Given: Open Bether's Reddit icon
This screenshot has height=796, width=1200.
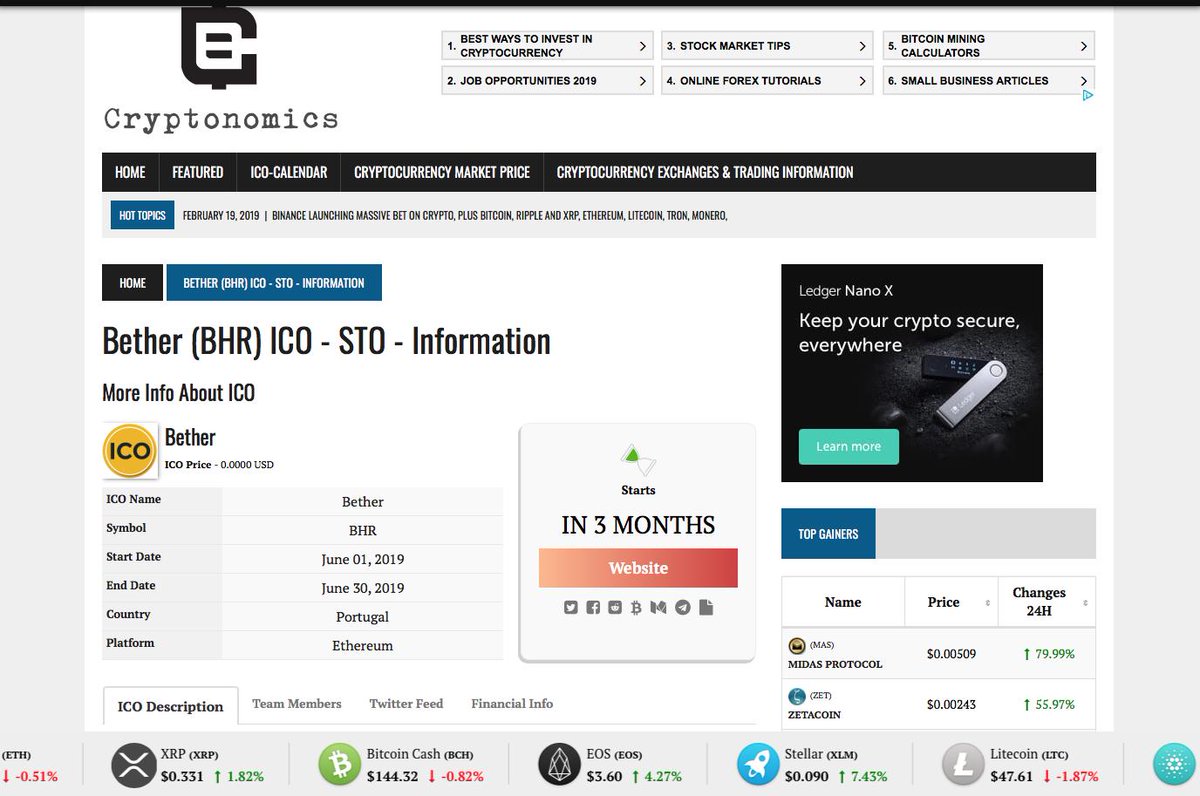Looking at the screenshot, I should tap(615, 607).
